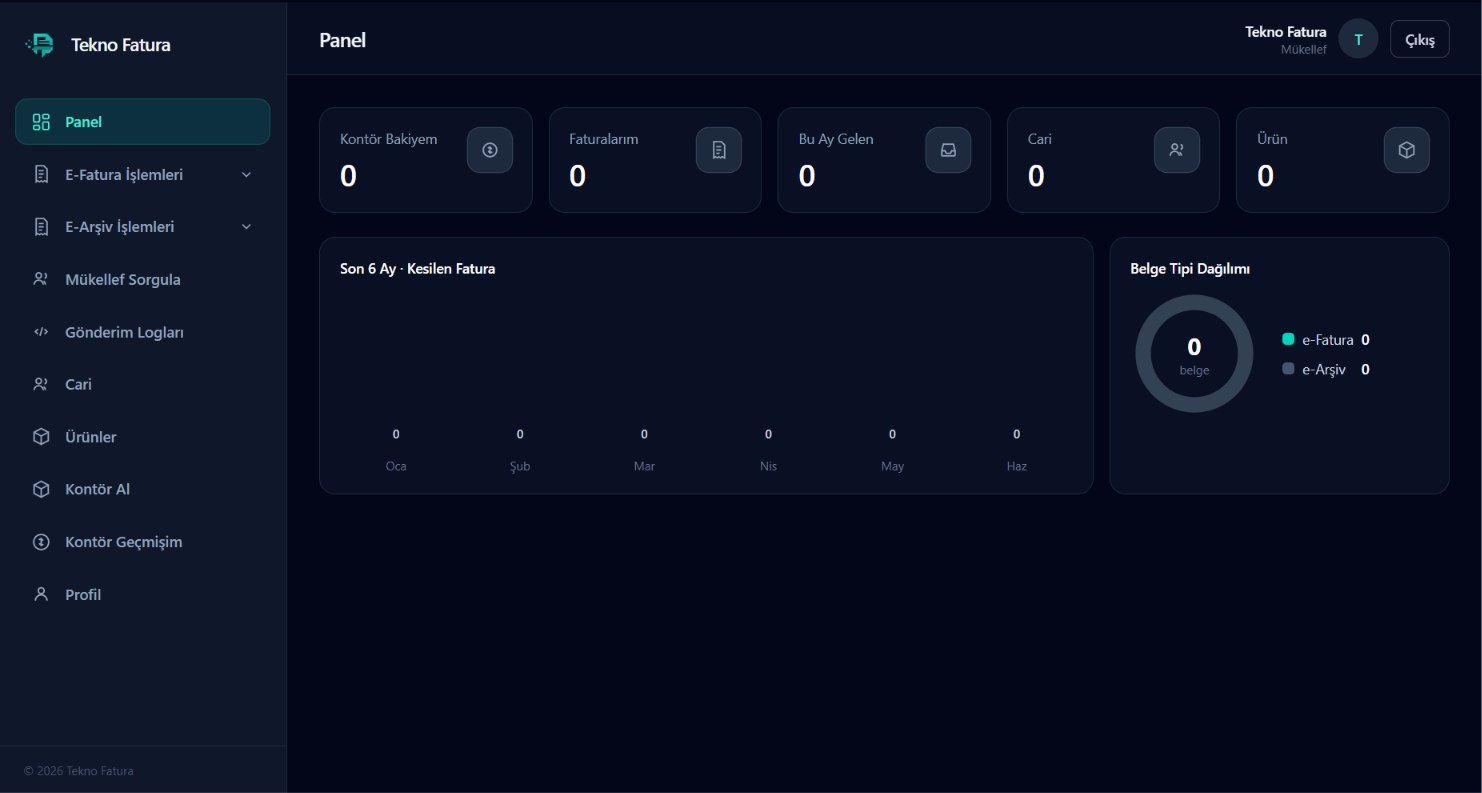Click the Panel grid icon in sidebar
This screenshot has height=793, width=1482.
41,122
